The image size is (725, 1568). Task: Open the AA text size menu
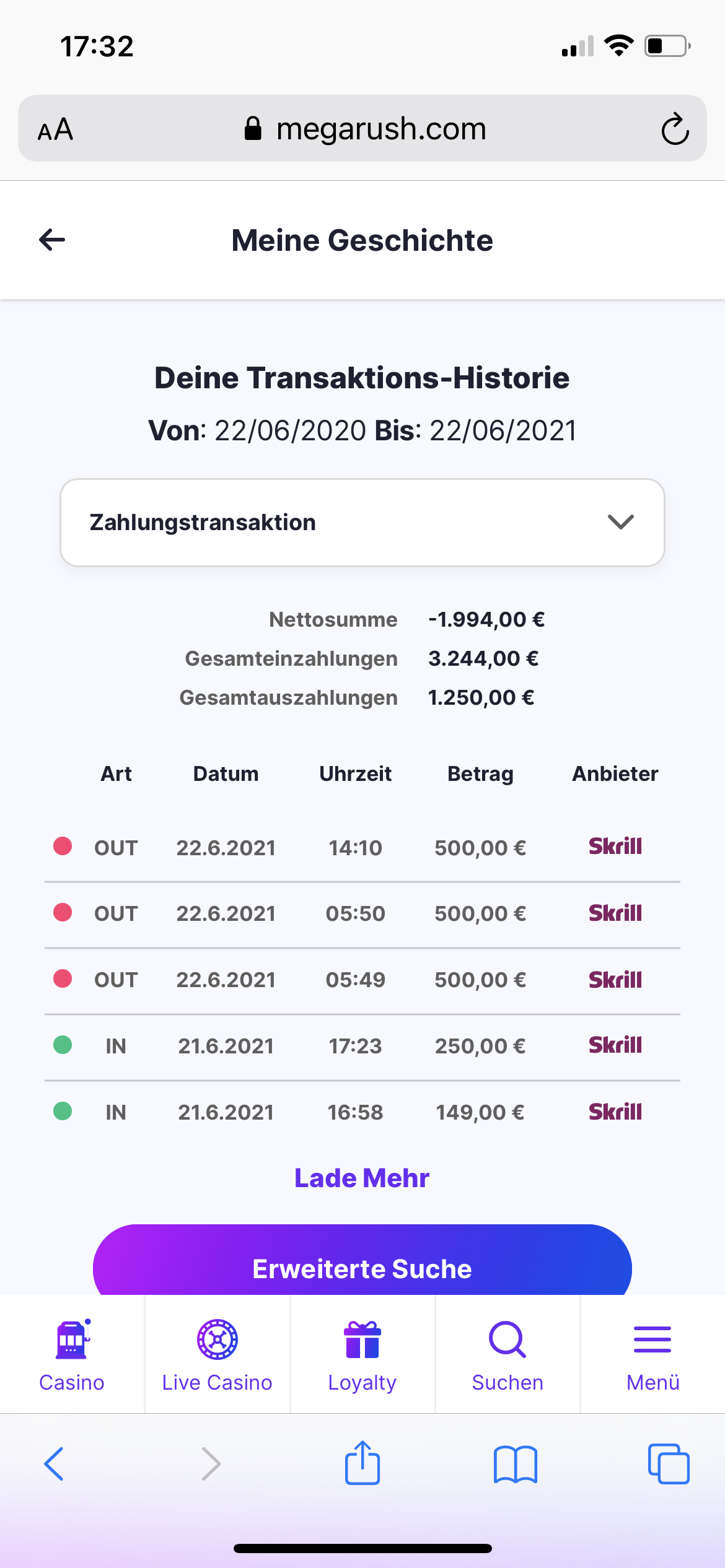click(x=56, y=129)
